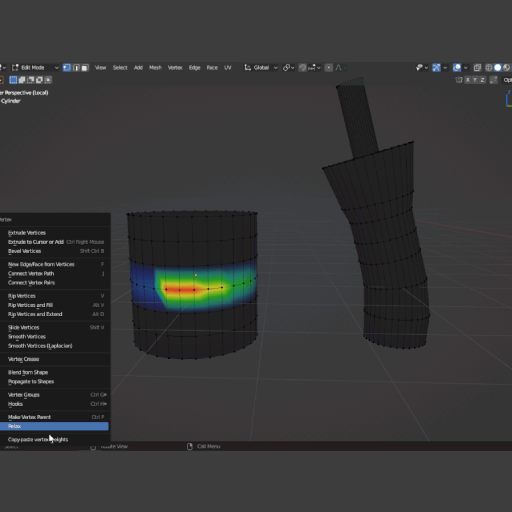The height and width of the screenshot is (512, 512).
Task: Toggle mesh mirror X axis
Action: coord(468,80)
